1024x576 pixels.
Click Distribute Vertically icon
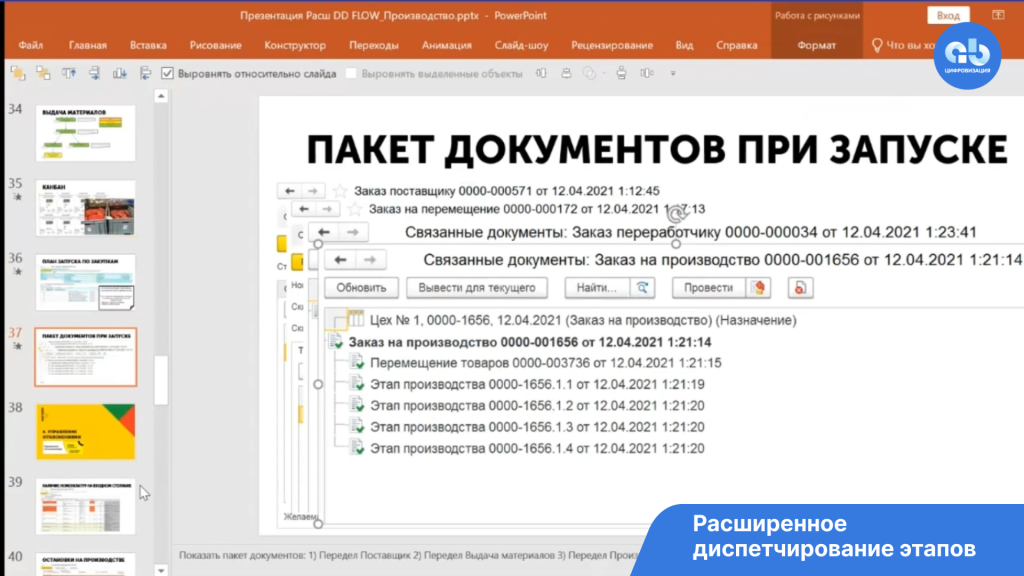point(647,73)
